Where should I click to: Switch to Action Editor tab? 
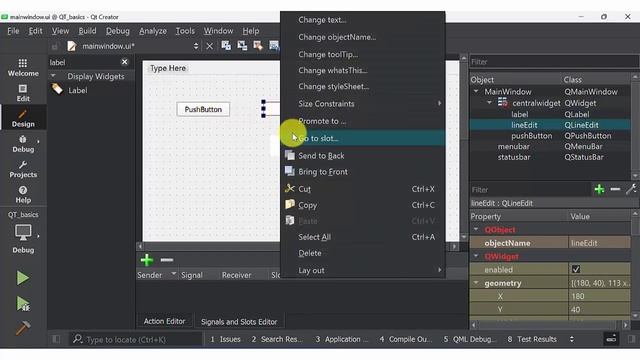click(x=164, y=321)
